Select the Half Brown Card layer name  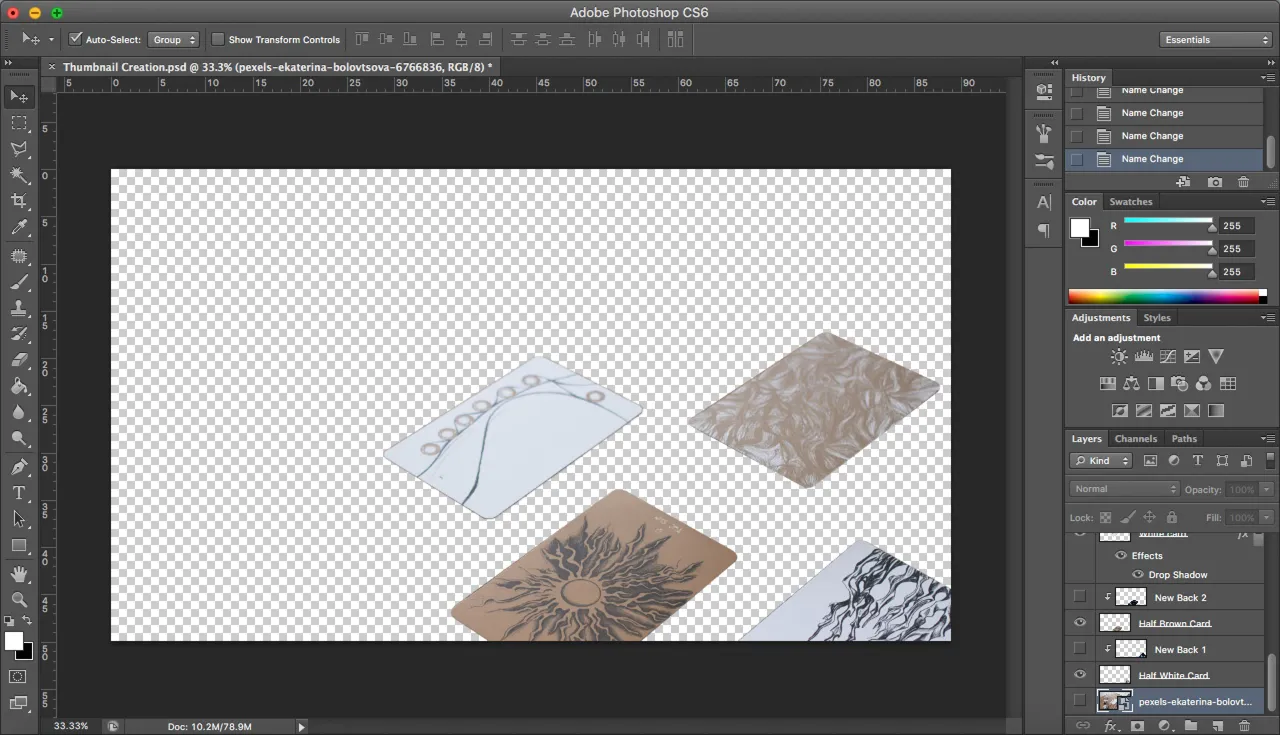[x=1174, y=623]
